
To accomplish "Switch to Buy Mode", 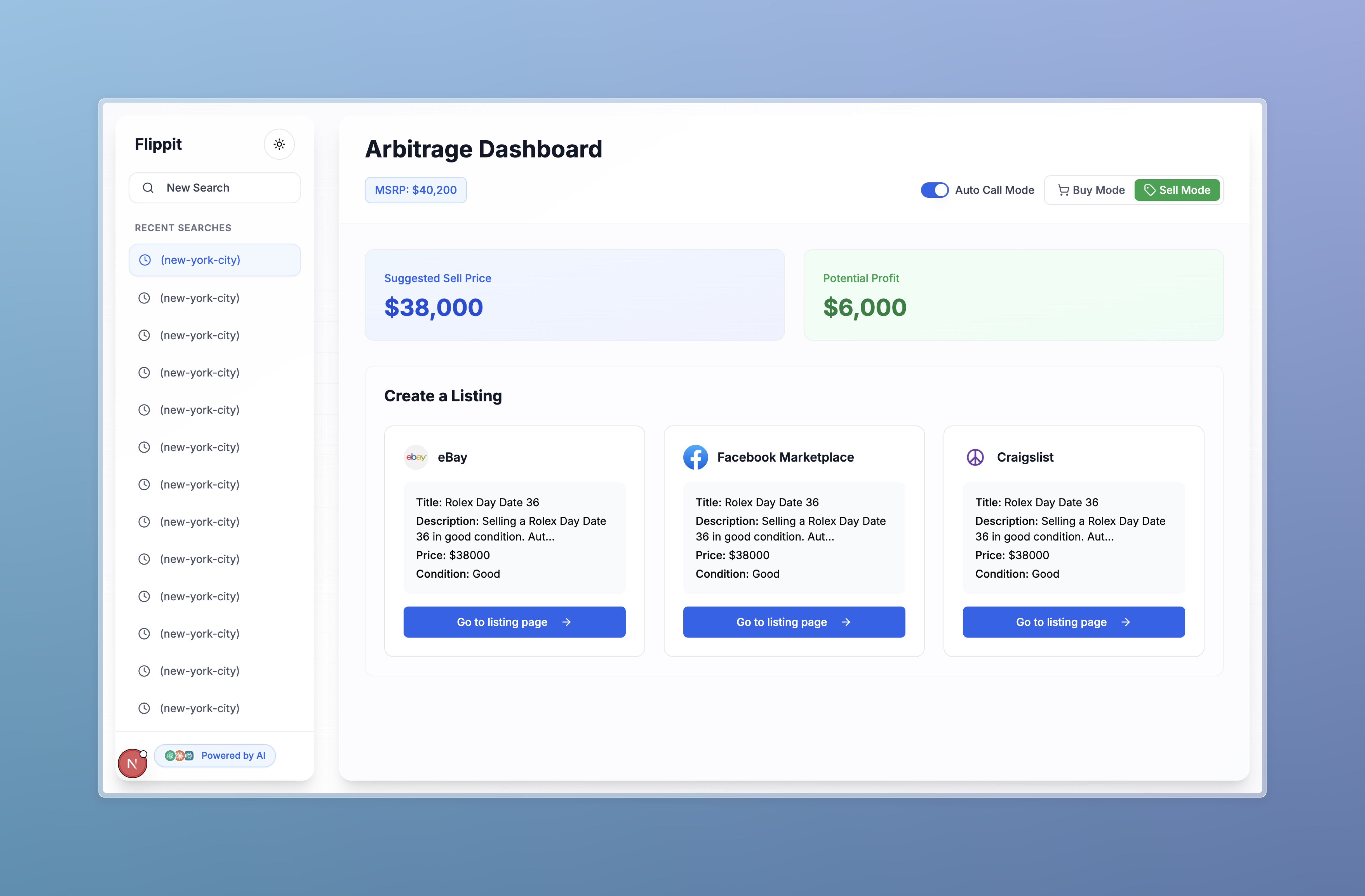I will (x=1091, y=190).
